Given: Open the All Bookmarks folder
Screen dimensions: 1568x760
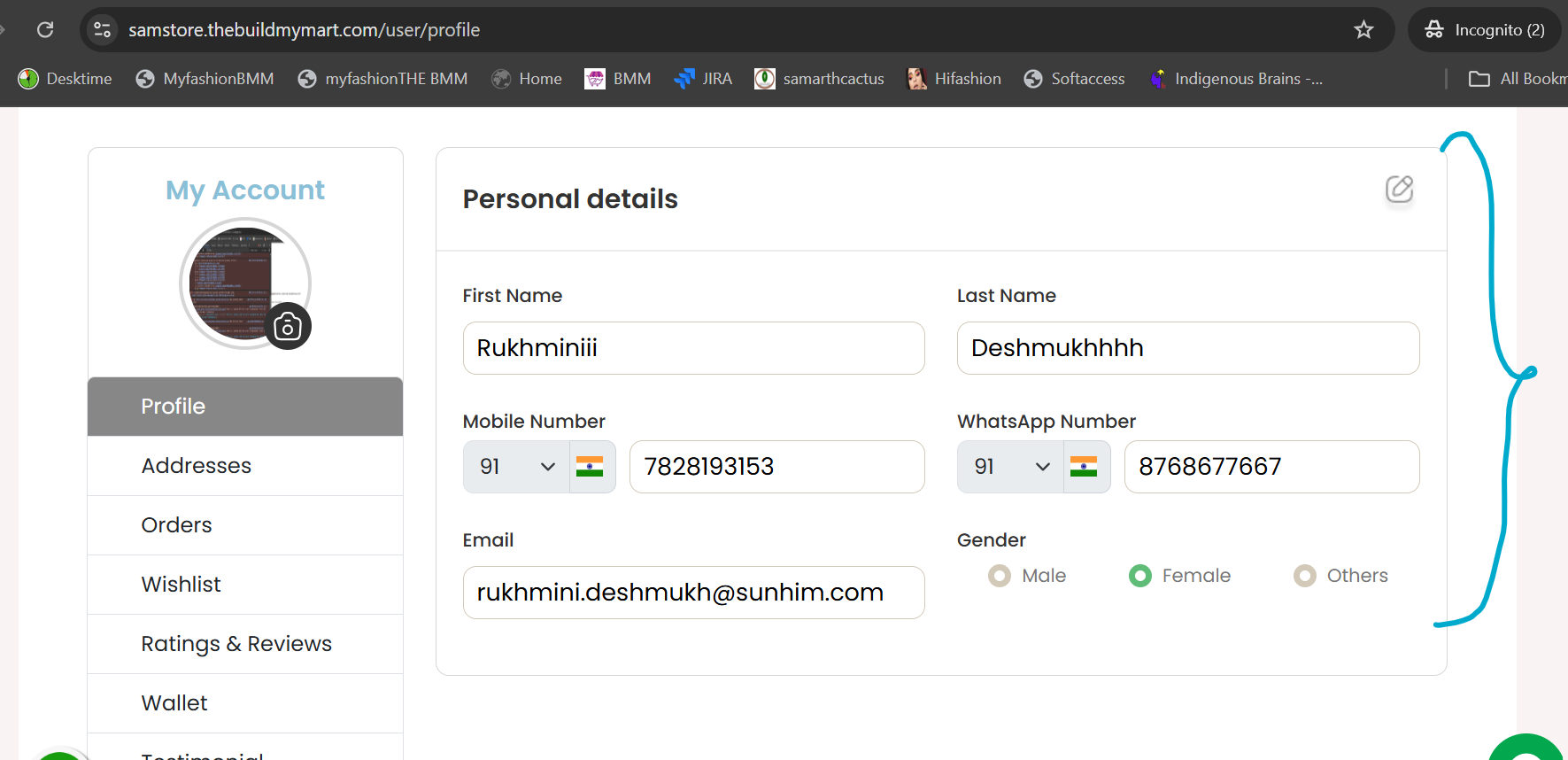Looking at the screenshot, I should 1518,79.
